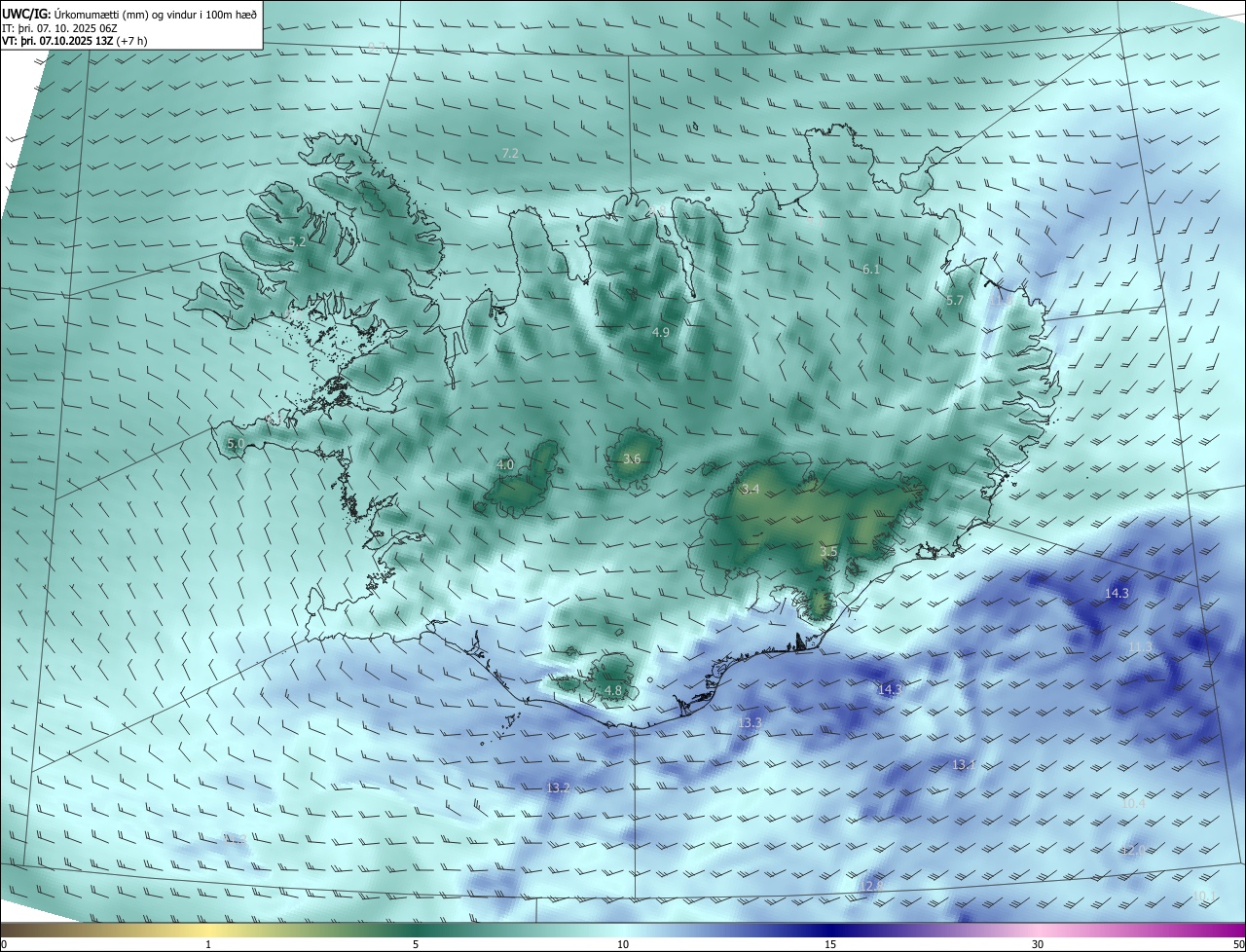
Task: Click the 3.5 value label
Action: pos(828,552)
